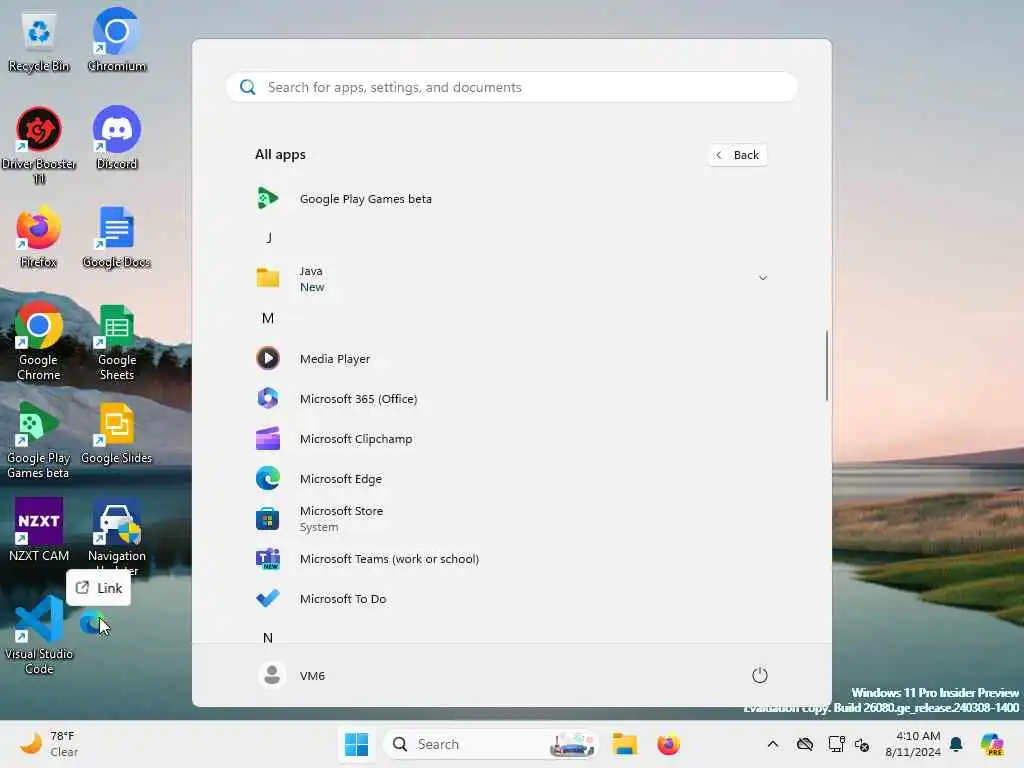Open weather widget showing 78°F Clear

click(49, 744)
